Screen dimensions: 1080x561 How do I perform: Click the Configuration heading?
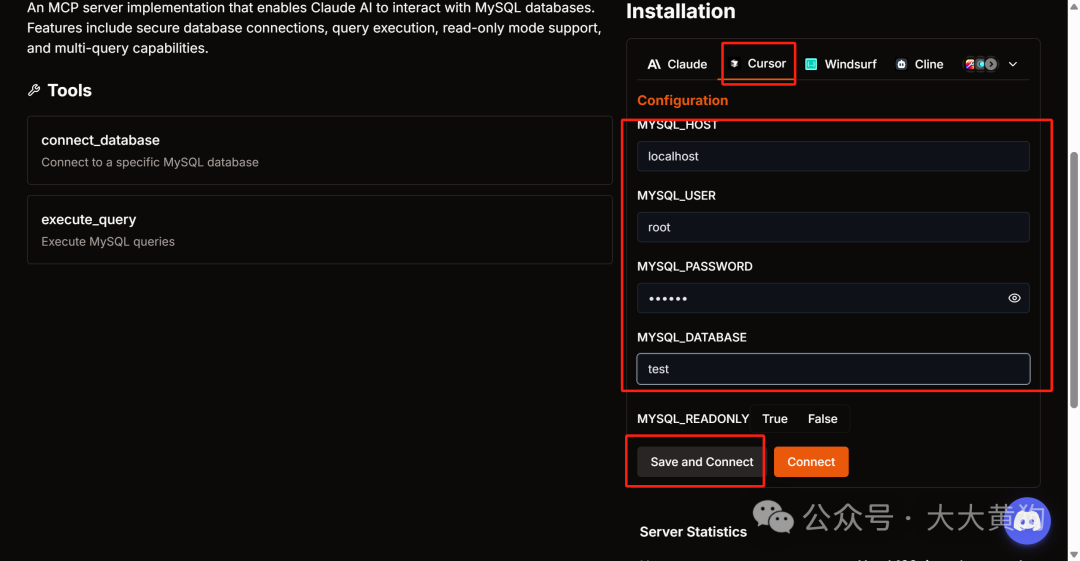coord(682,101)
